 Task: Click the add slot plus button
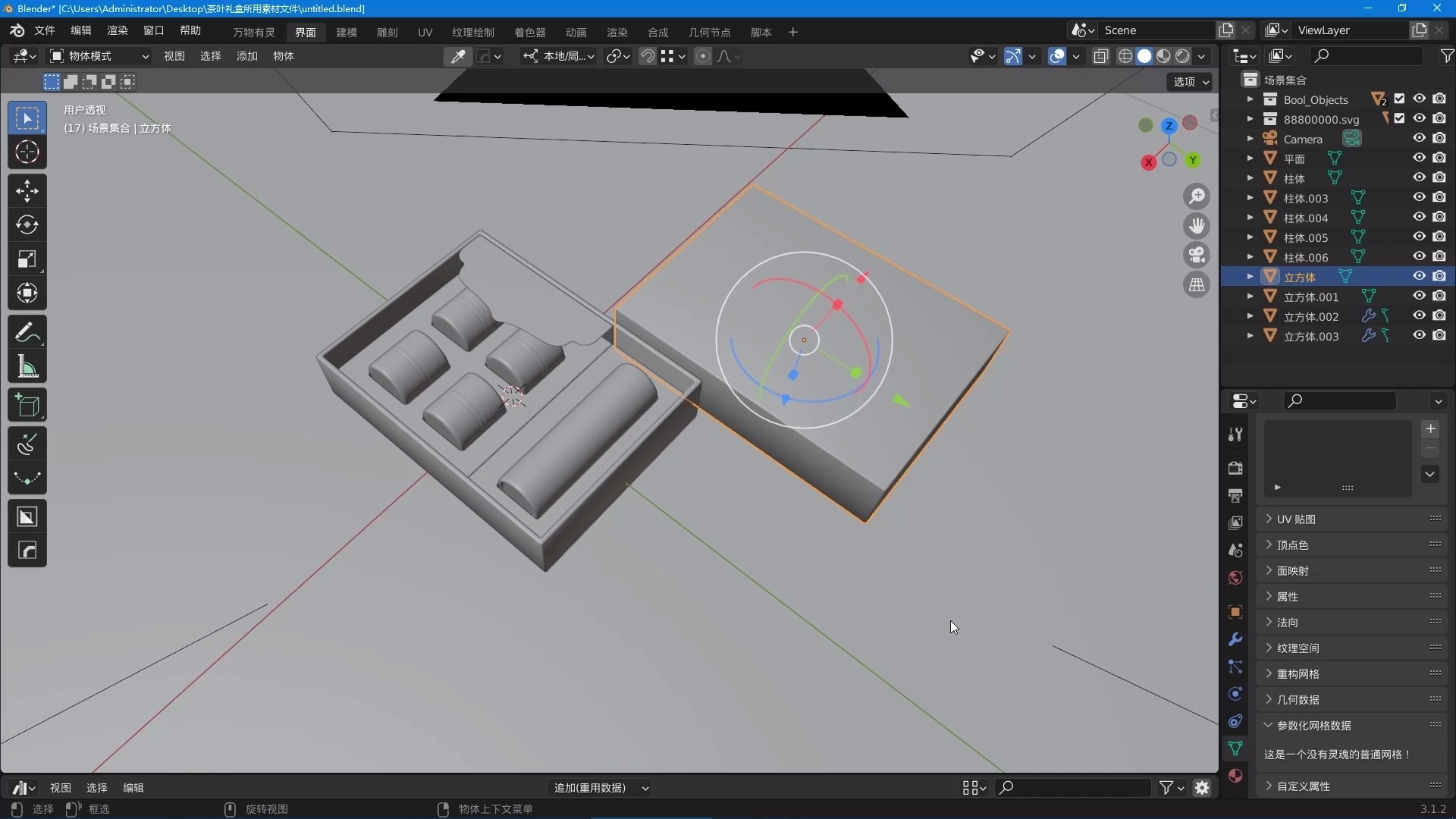tap(1430, 429)
